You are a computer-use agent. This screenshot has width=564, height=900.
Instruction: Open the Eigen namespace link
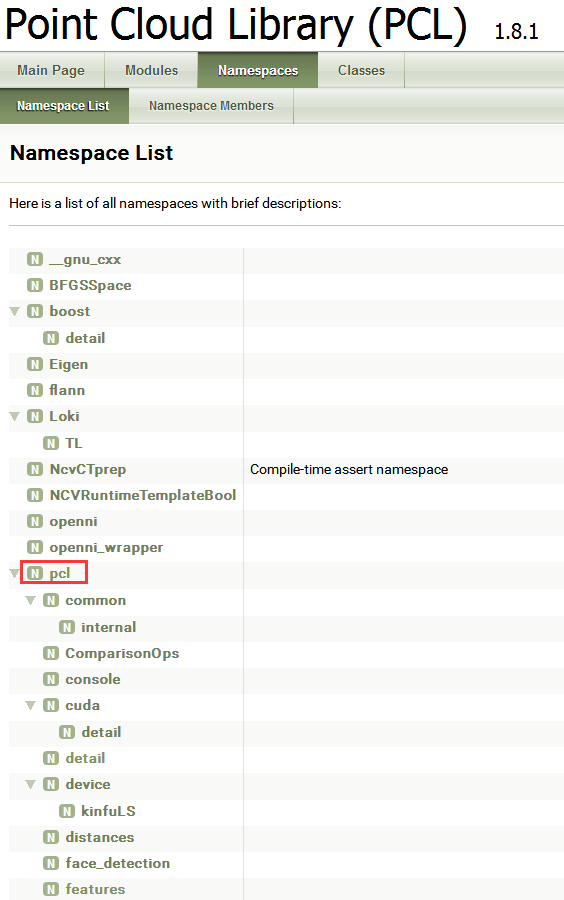(68, 364)
